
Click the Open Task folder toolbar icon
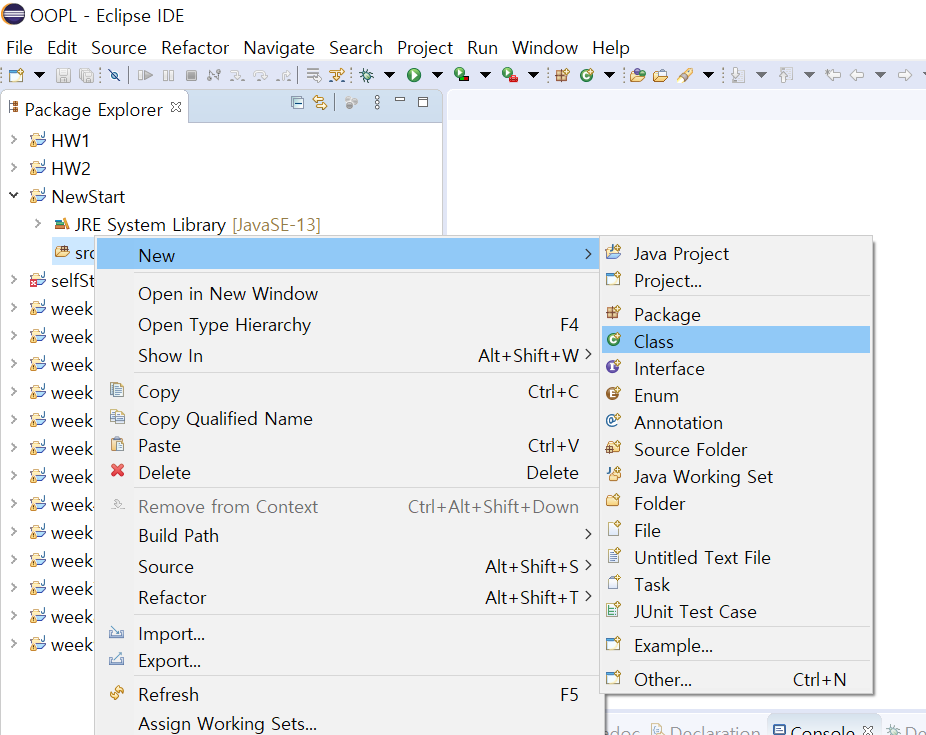click(660, 75)
